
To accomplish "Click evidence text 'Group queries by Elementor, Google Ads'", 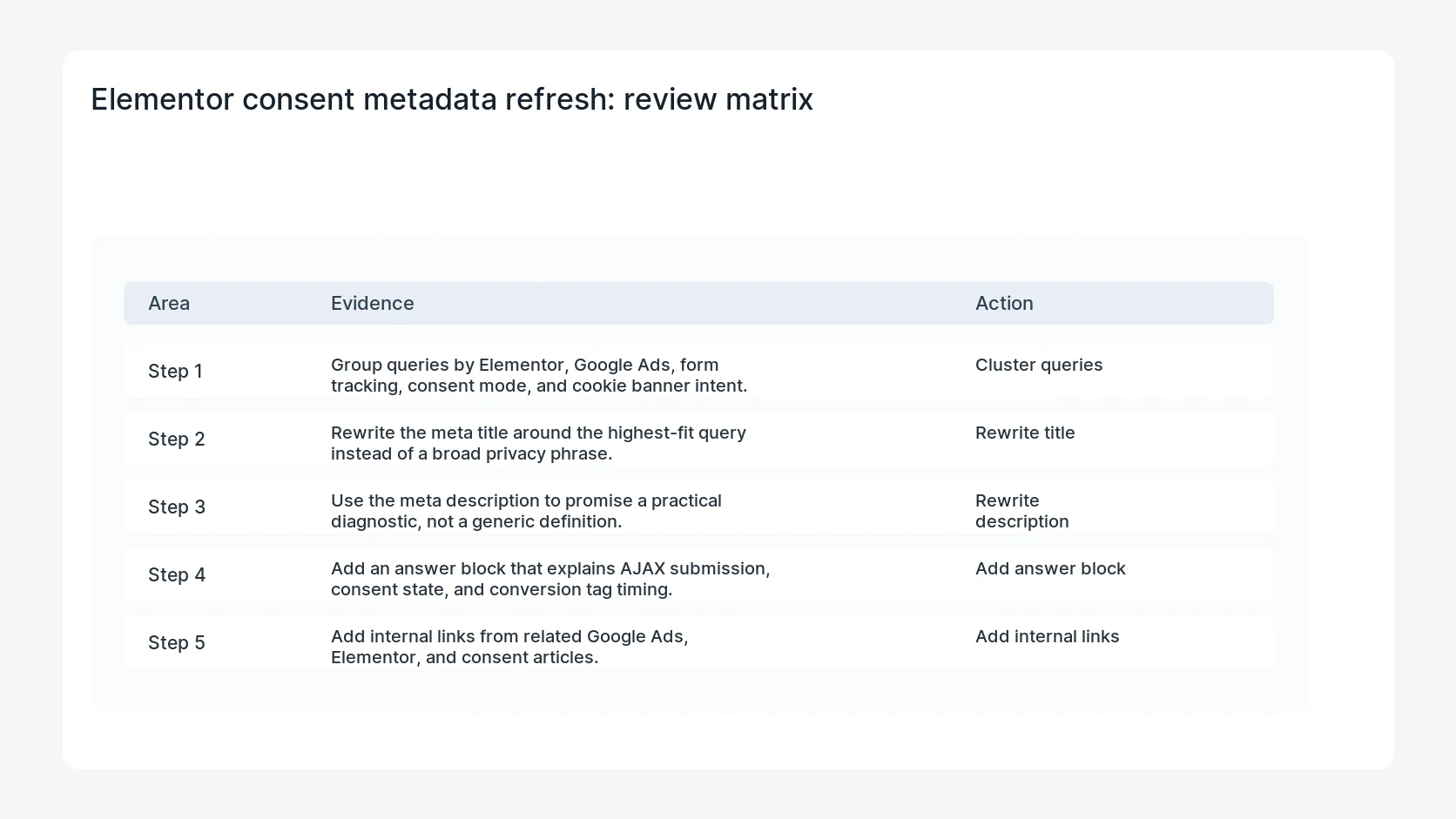I will 501,365.
